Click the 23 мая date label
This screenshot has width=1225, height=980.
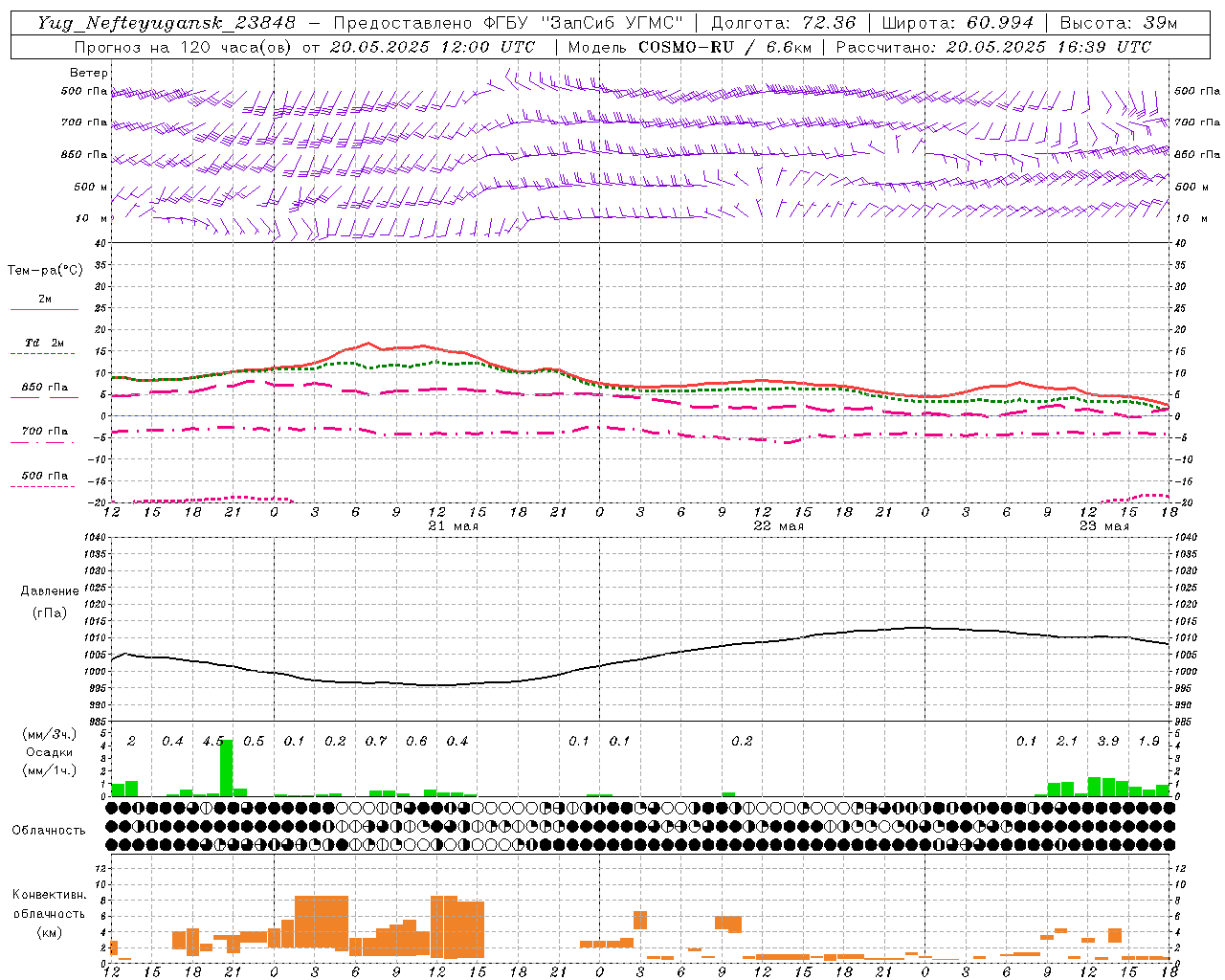coord(1103,526)
